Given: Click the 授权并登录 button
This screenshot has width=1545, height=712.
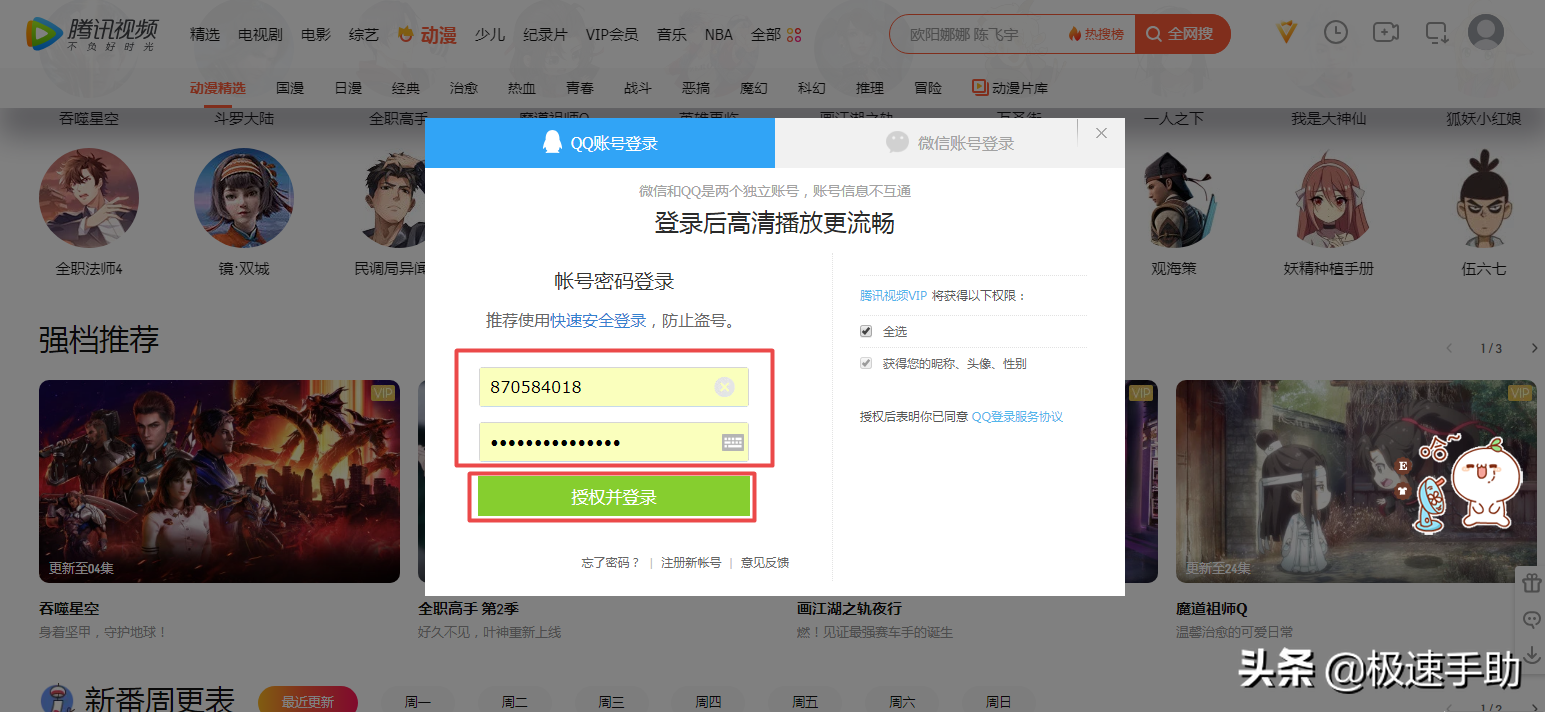Looking at the screenshot, I should pos(613,497).
